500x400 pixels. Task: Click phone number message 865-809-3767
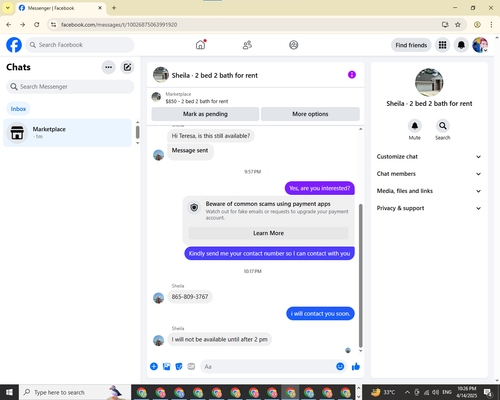coord(190,297)
